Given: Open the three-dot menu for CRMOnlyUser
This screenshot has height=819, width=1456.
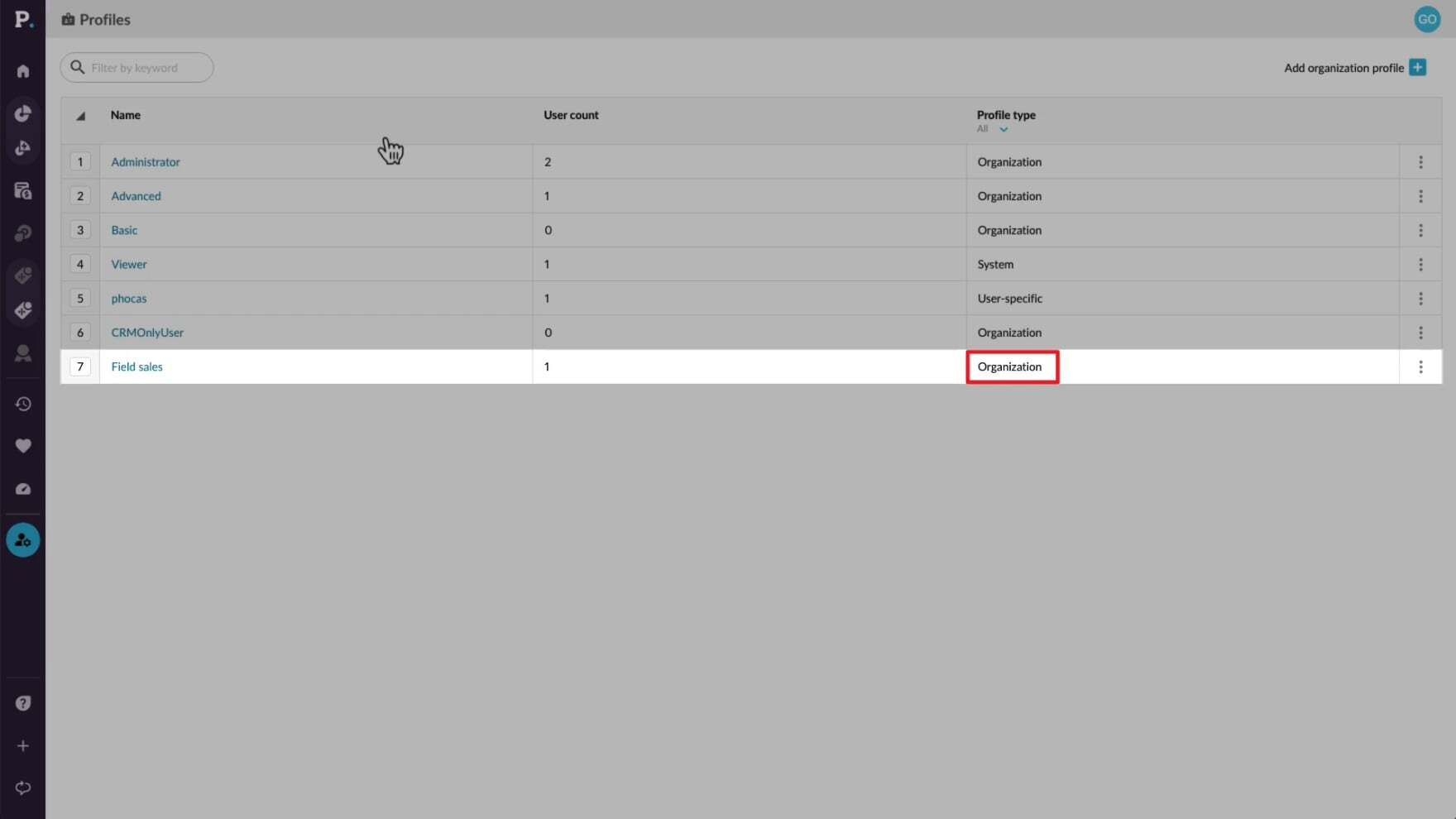Looking at the screenshot, I should [x=1420, y=333].
